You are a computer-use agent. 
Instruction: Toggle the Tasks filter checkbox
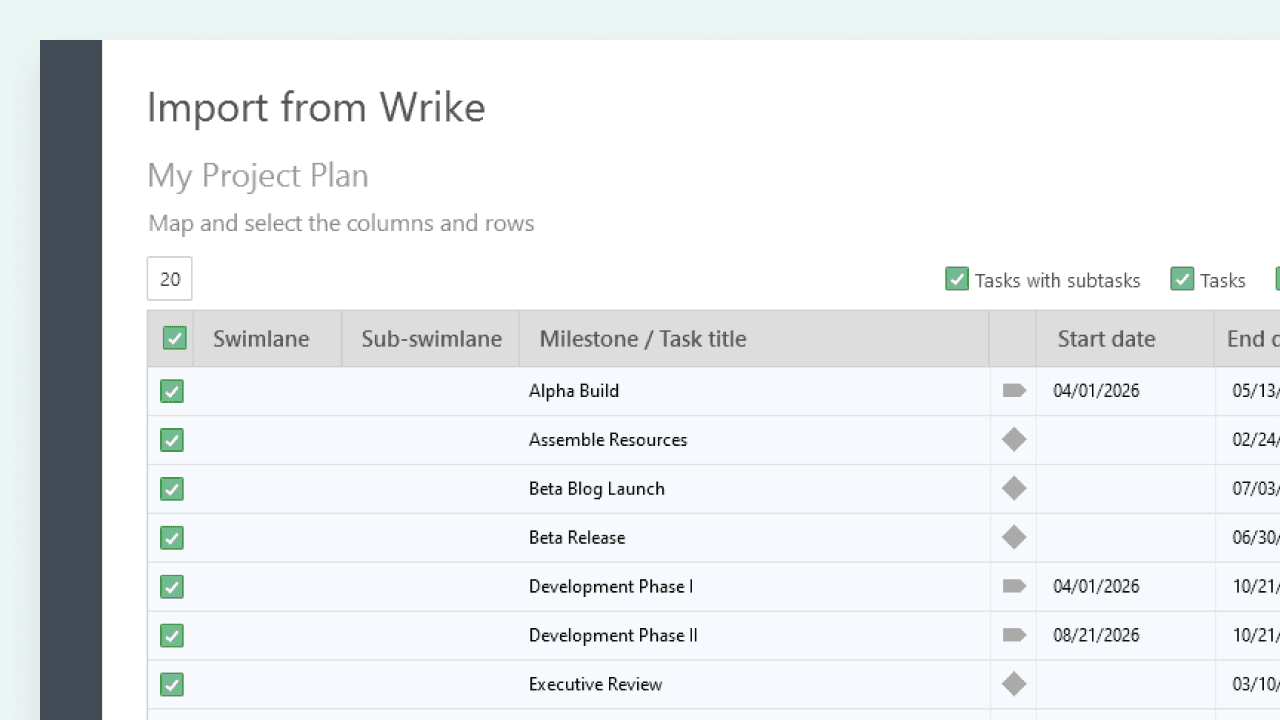click(x=1182, y=279)
